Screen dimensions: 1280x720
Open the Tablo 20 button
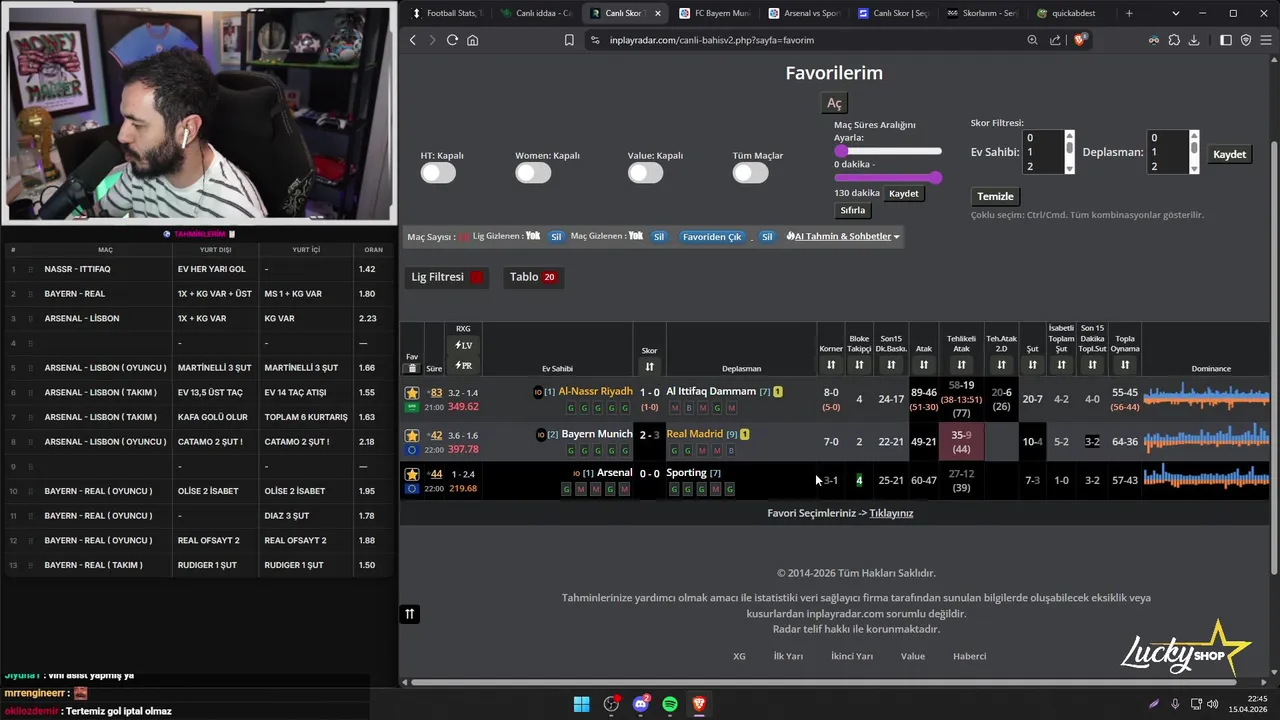coord(533,277)
